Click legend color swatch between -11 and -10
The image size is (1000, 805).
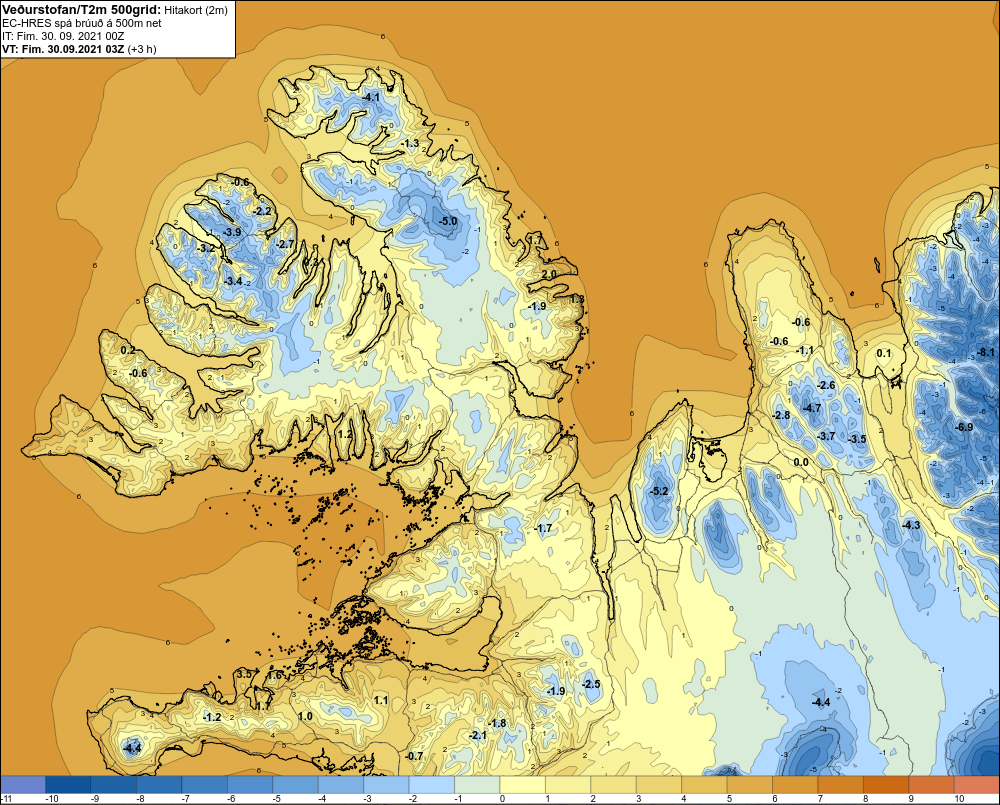coord(23,784)
